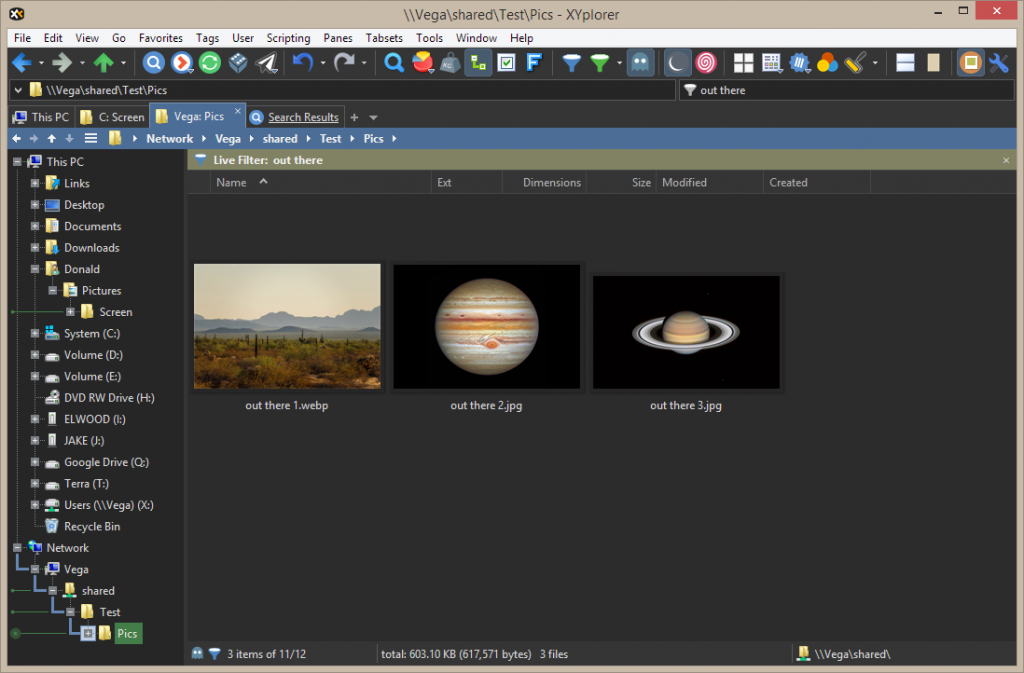Click the blue Visual Filter funnel icon

[571, 63]
